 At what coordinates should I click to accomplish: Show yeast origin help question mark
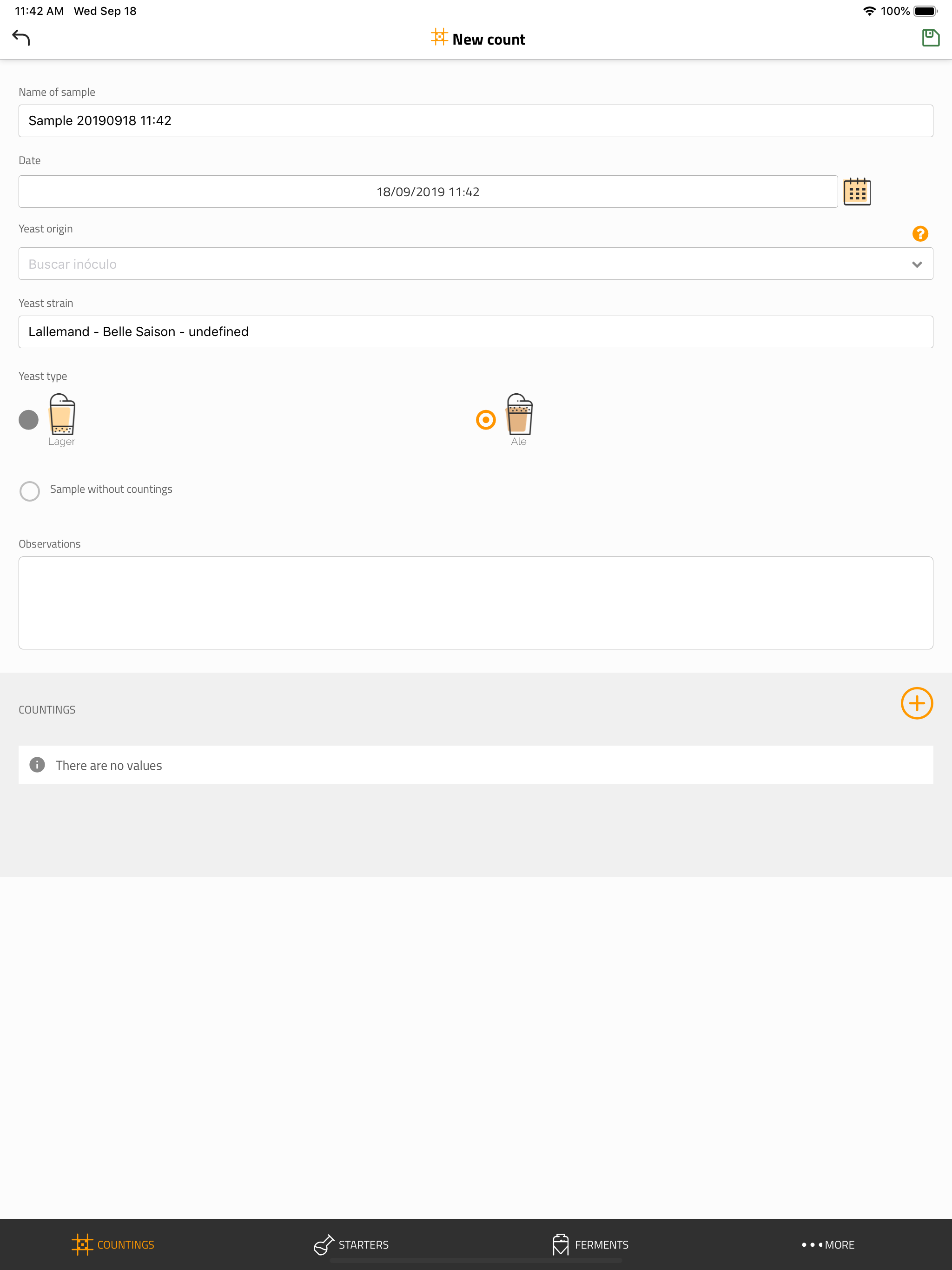[x=920, y=234]
